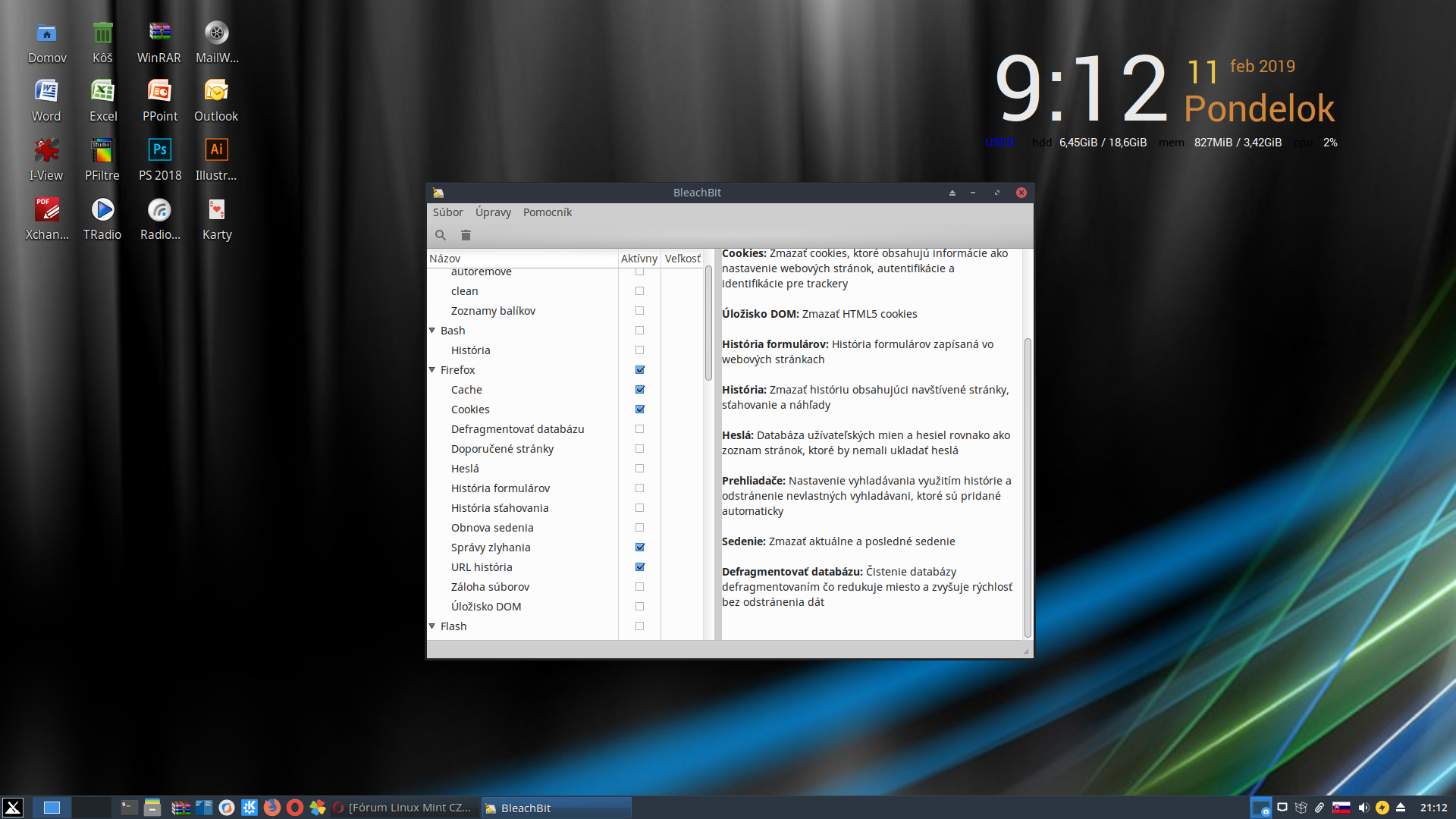Enable the Obnova sedenia checkbox
Image resolution: width=1456 pixels, height=819 pixels.
[640, 528]
